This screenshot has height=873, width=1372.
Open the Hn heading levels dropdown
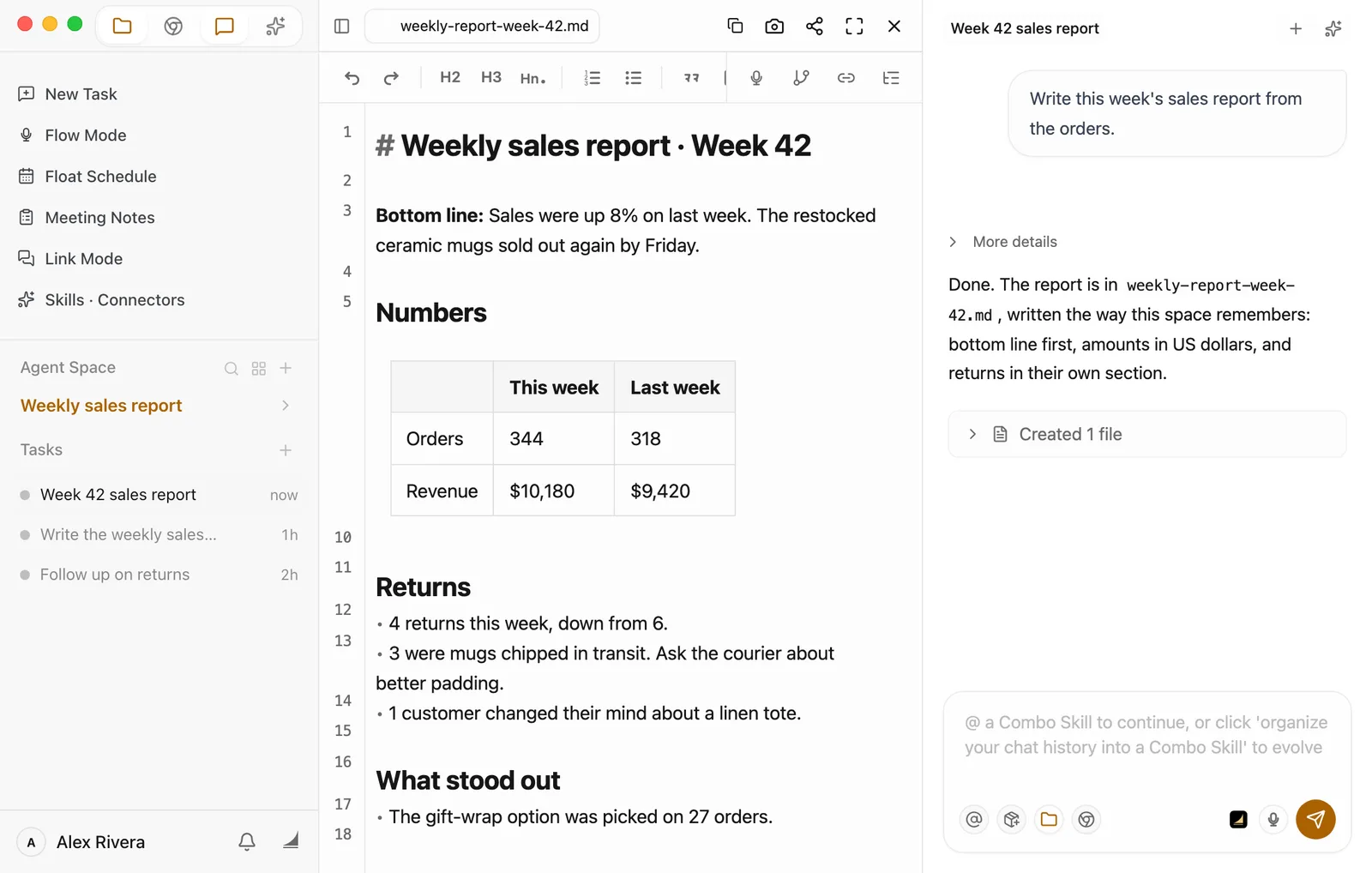(x=533, y=78)
